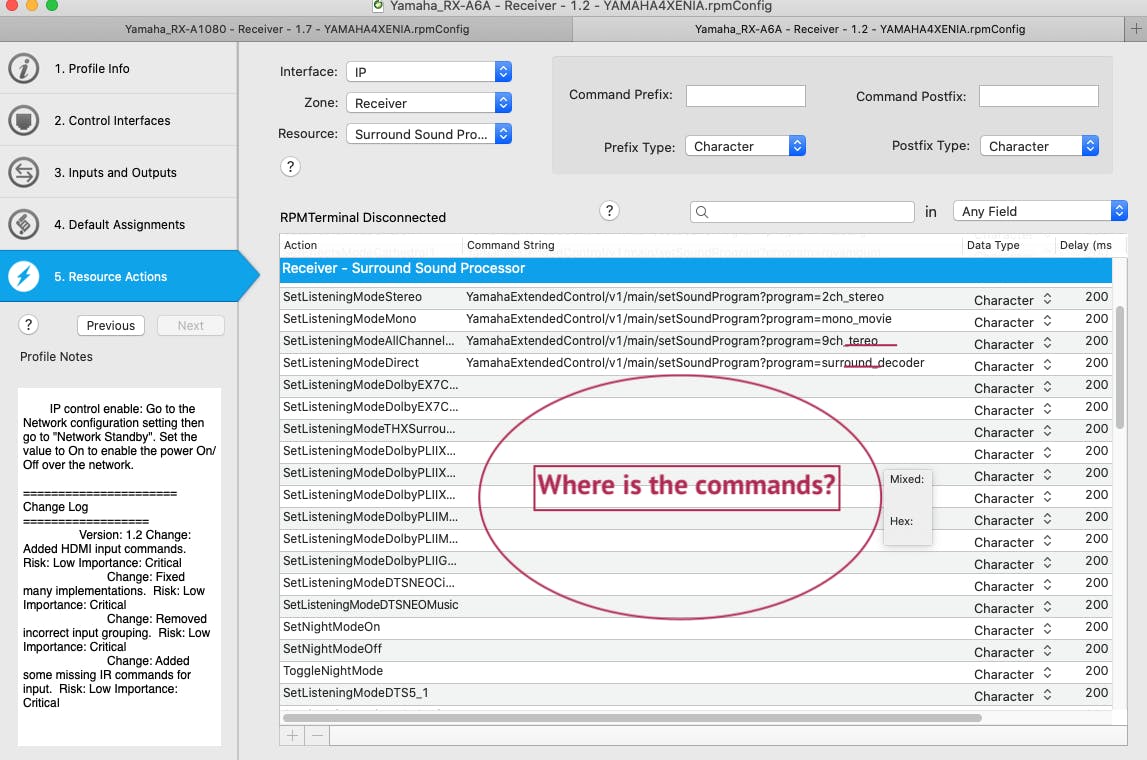This screenshot has width=1147, height=760.
Task: Switch to the Yamaha_RX-A6A Receiver 1.2 tab
Action: (849, 29)
